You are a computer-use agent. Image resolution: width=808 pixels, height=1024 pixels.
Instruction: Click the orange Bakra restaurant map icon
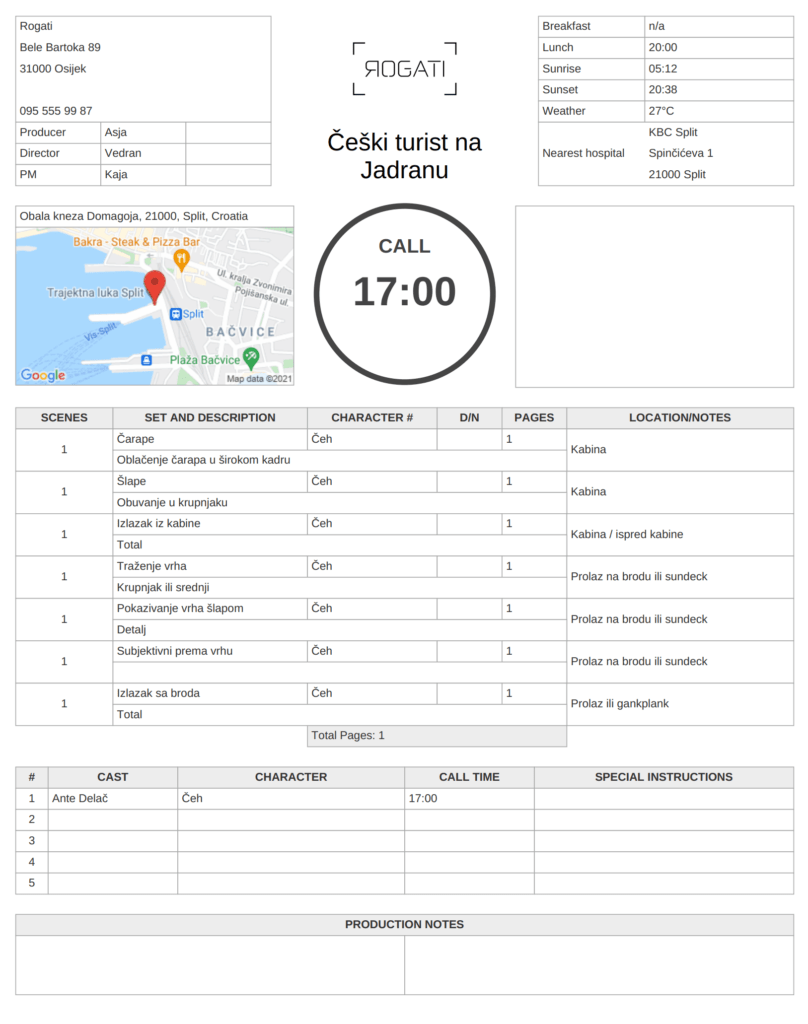(181, 259)
